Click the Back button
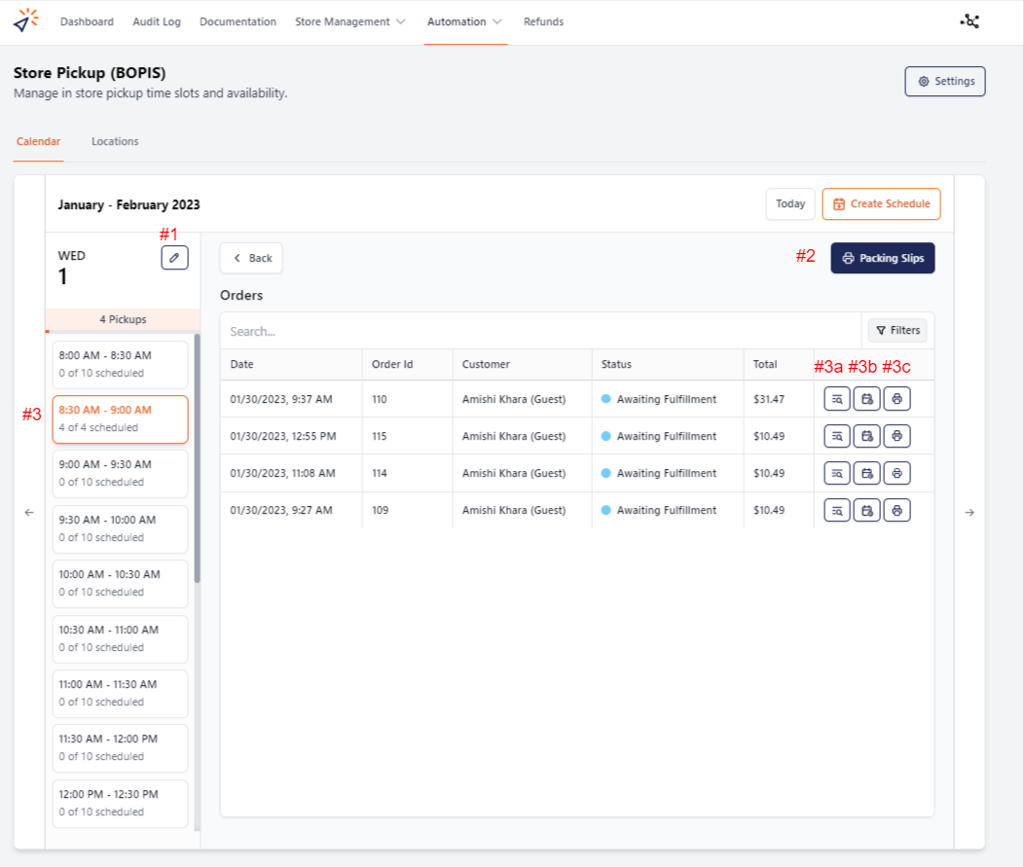 251,258
